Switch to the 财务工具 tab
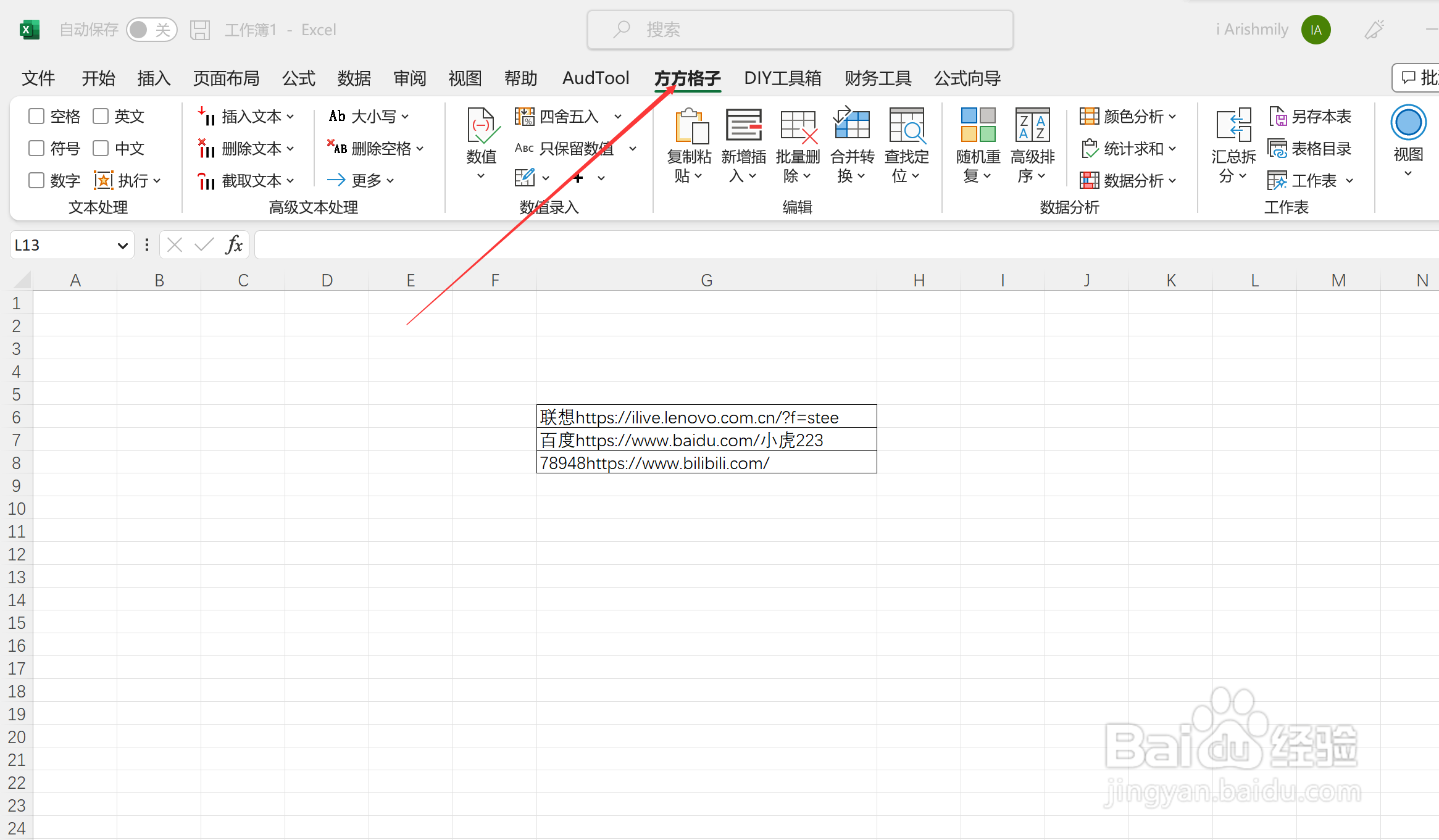The height and width of the screenshot is (840, 1439). [878, 78]
